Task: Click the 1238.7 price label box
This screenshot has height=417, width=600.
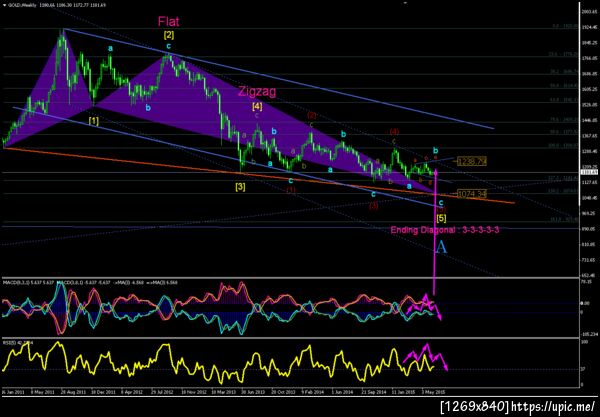Action: click(471, 161)
